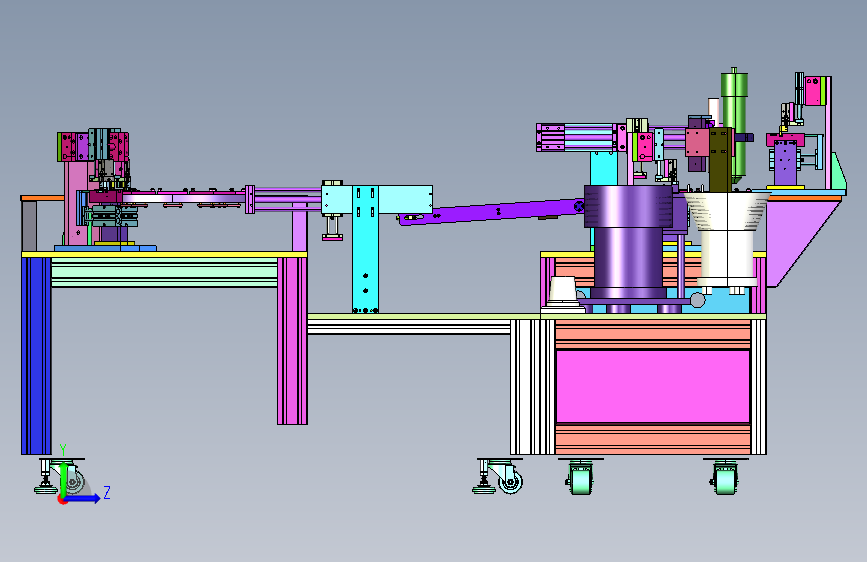Select the inclined purple feeder track
The width and height of the screenshot is (867, 562).
[491, 212]
